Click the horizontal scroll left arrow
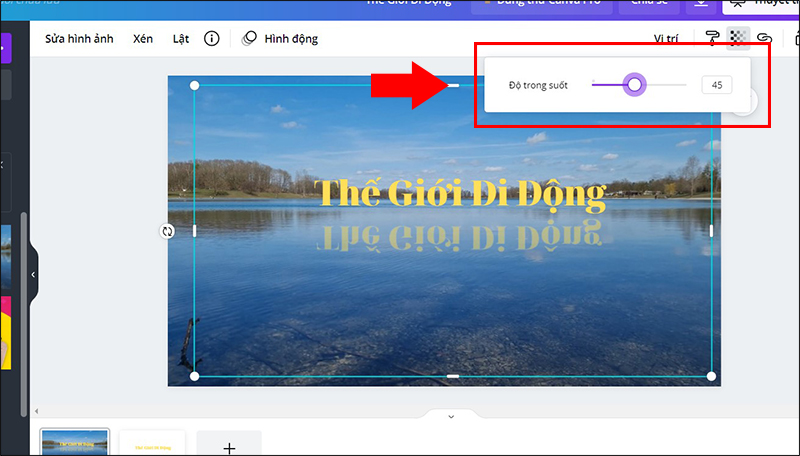Screen dimensions: 800x456 click(x=36, y=411)
